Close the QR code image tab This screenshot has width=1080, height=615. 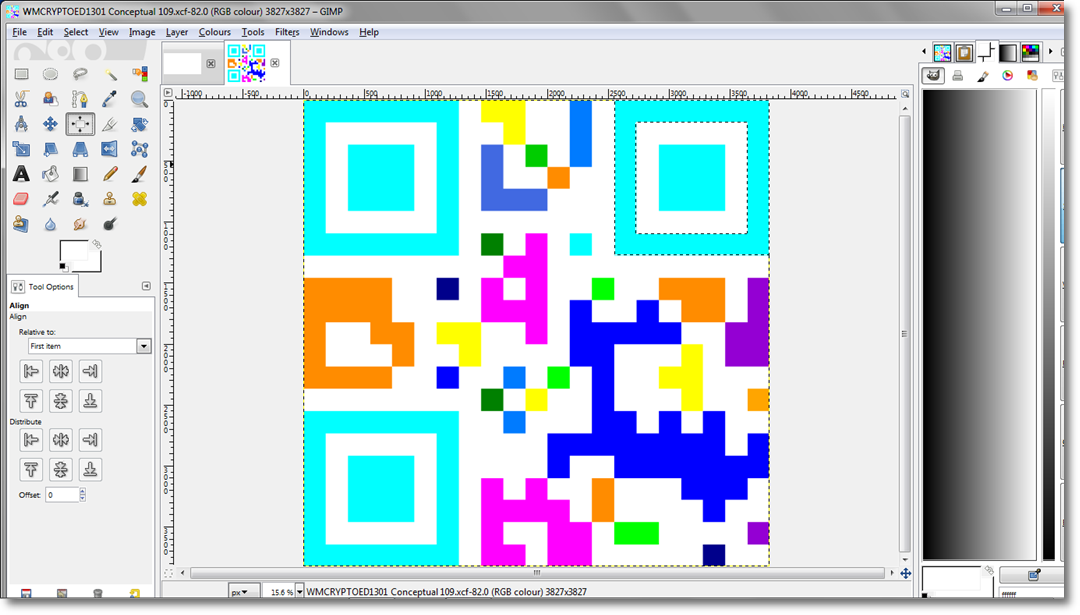[275, 63]
